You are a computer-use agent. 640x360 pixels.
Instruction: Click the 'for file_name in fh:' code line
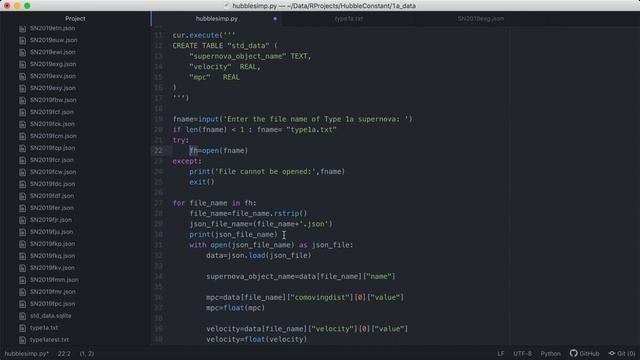pyautogui.click(x=214, y=203)
